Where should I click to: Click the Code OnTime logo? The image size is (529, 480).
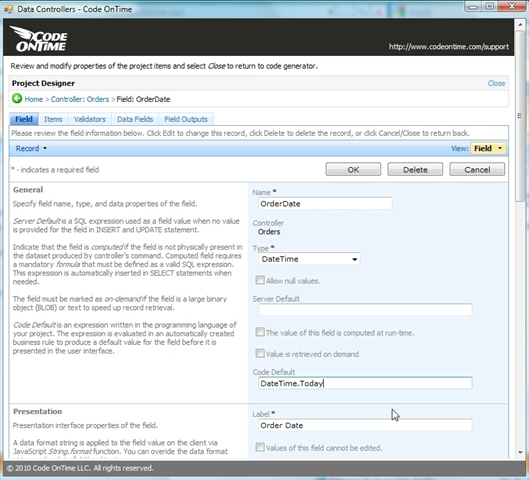[39, 39]
